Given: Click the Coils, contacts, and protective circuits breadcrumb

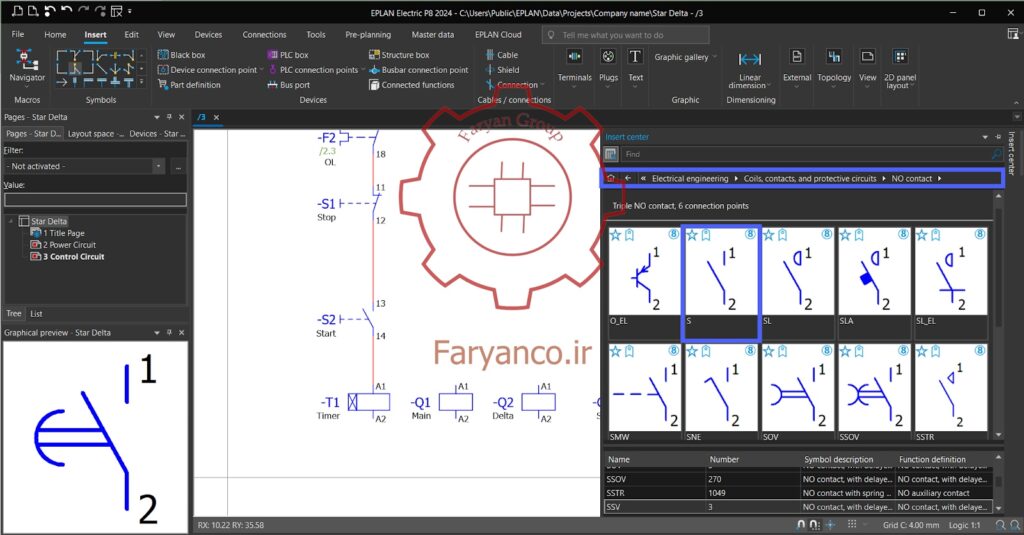Looking at the screenshot, I should click(x=810, y=178).
